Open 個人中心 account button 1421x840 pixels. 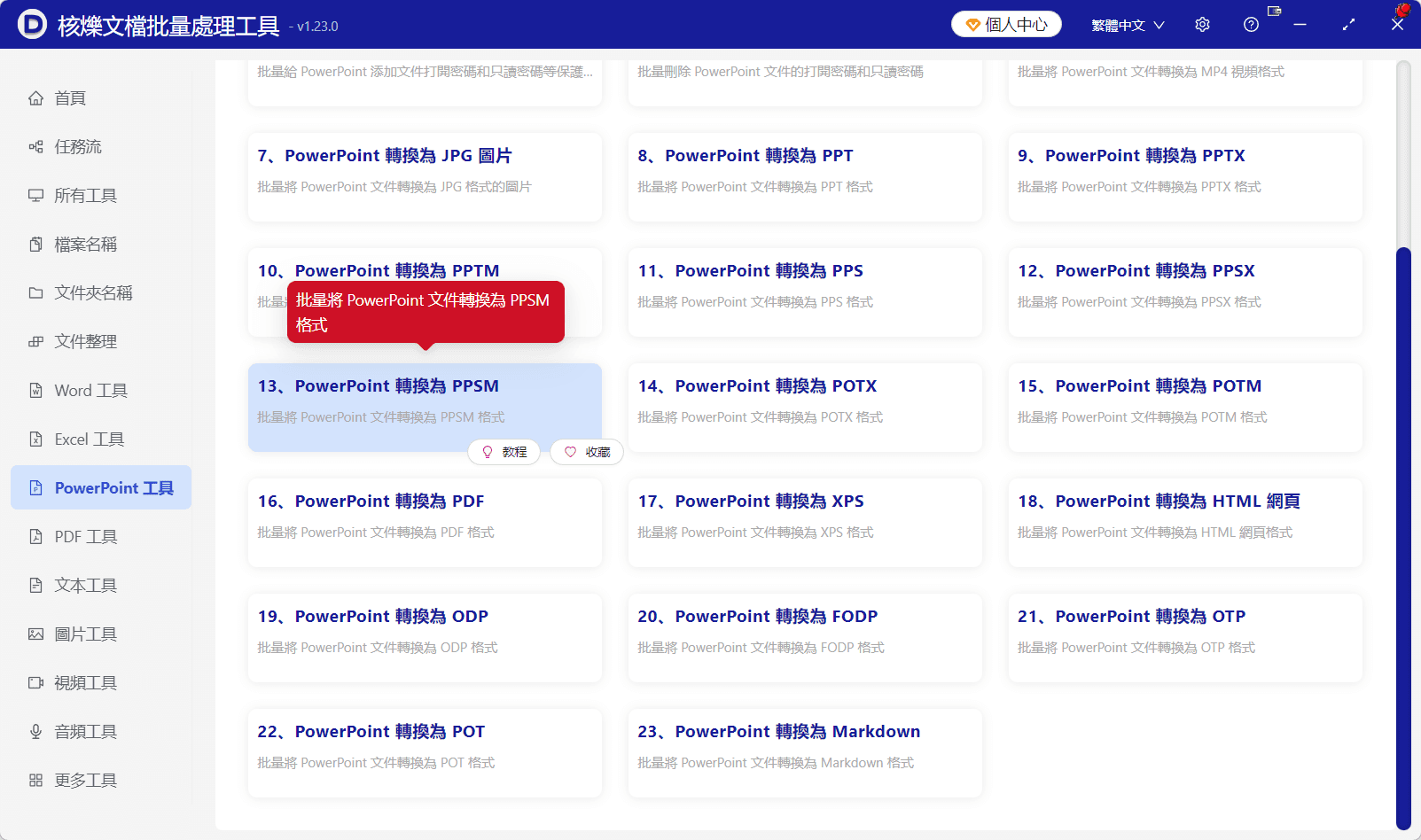point(1006,25)
